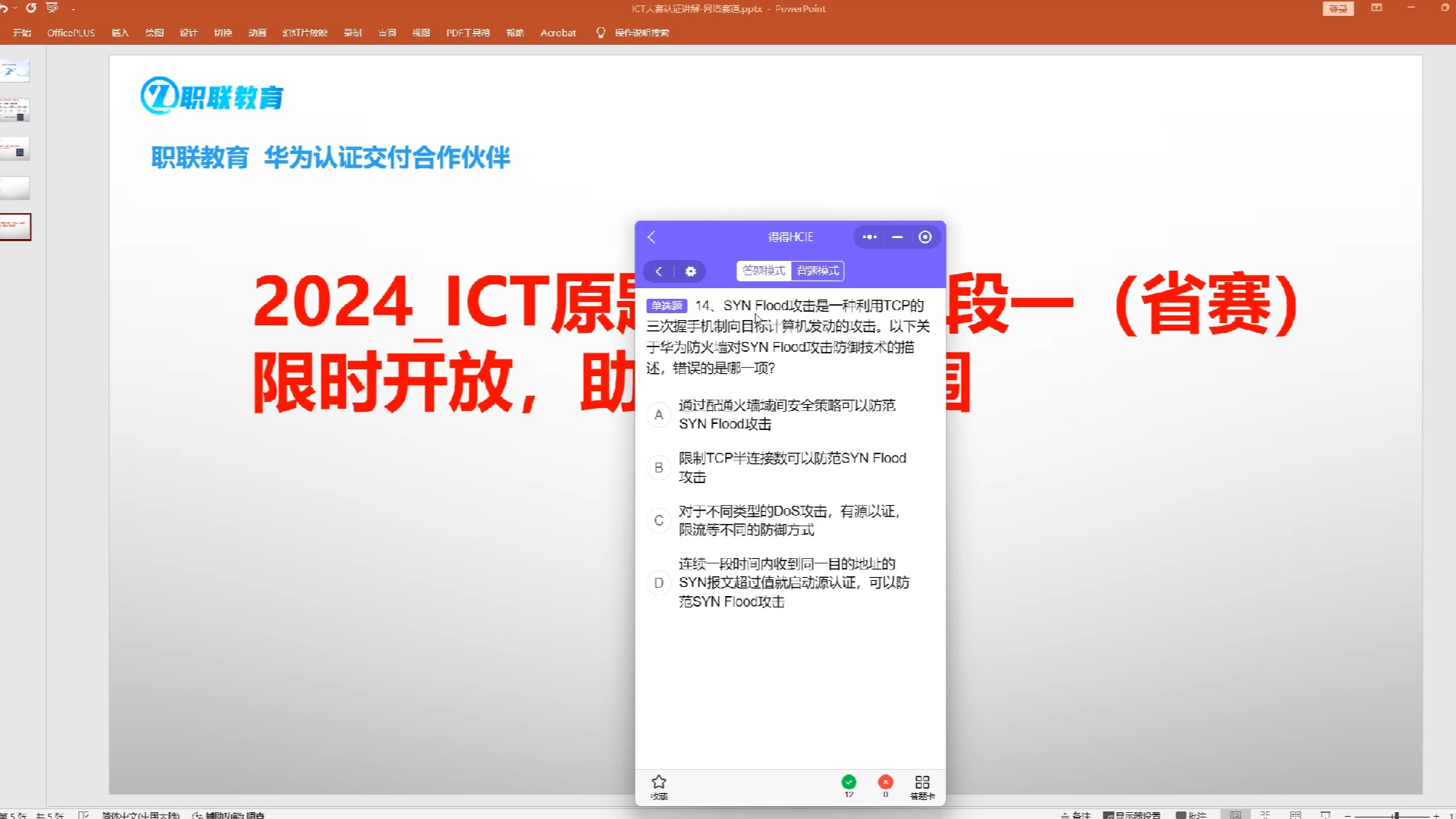Click the lightbulb tell-me icon
1456x819 pixels.
601,33
